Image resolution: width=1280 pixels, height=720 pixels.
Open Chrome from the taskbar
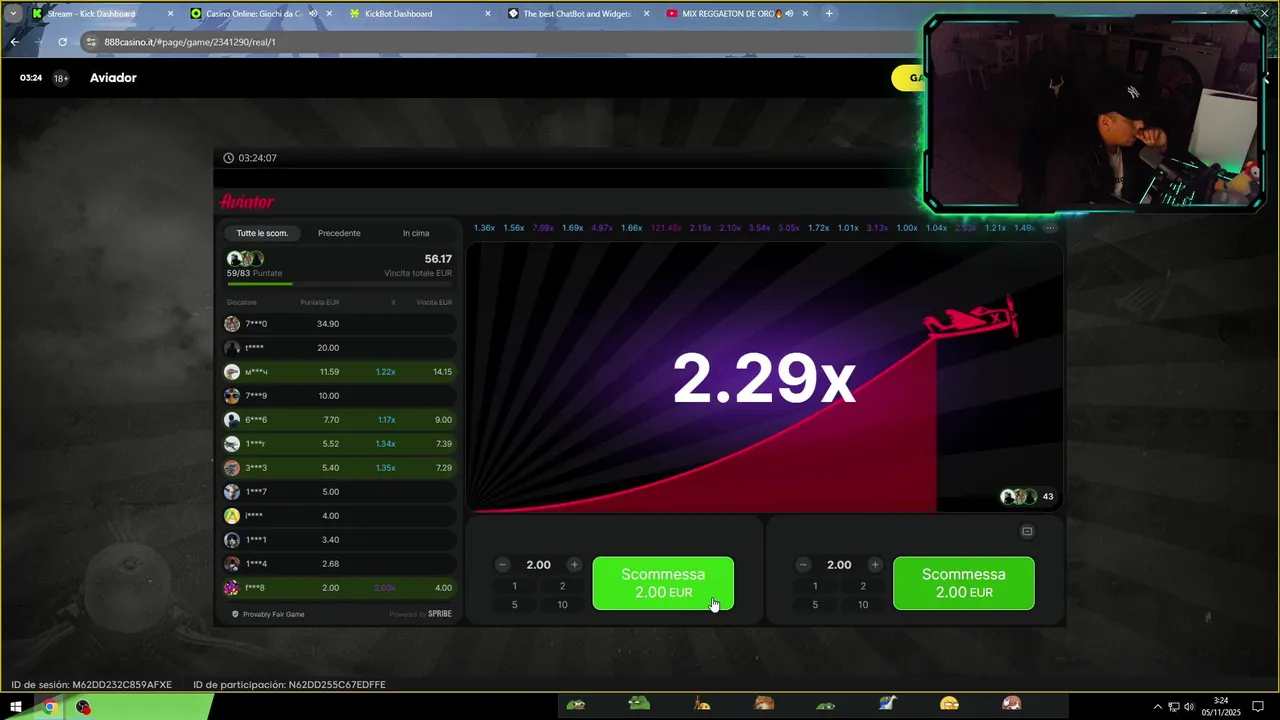pyautogui.click(x=50, y=707)
